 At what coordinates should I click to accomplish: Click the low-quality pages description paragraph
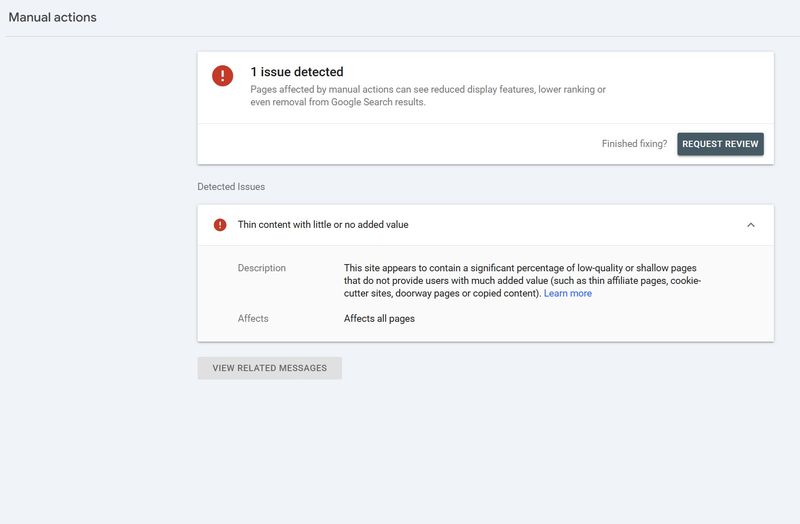(x=522, y=281)
